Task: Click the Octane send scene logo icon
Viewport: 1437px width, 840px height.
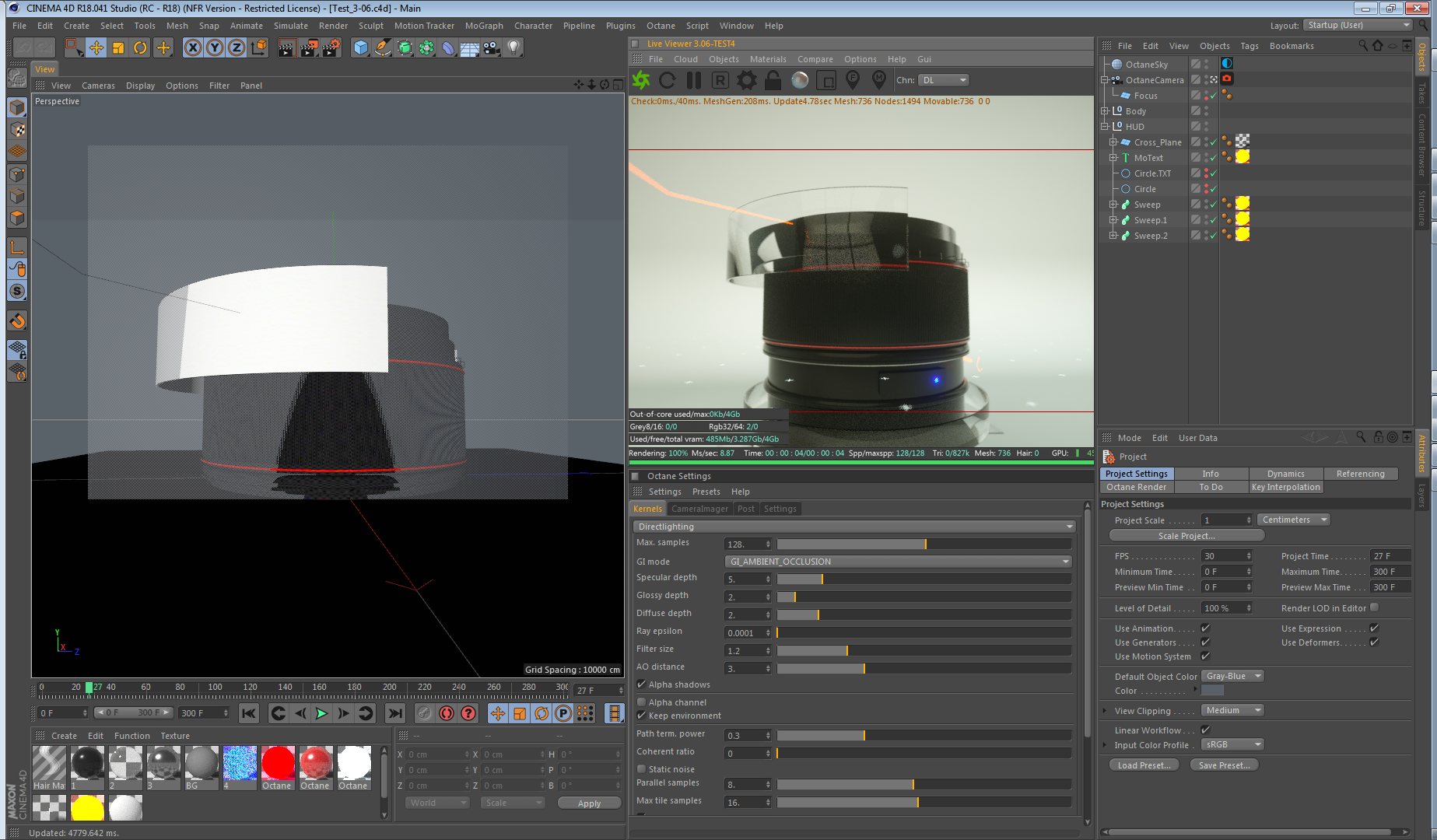Action: pyautogui.click(x=641, y=80)
